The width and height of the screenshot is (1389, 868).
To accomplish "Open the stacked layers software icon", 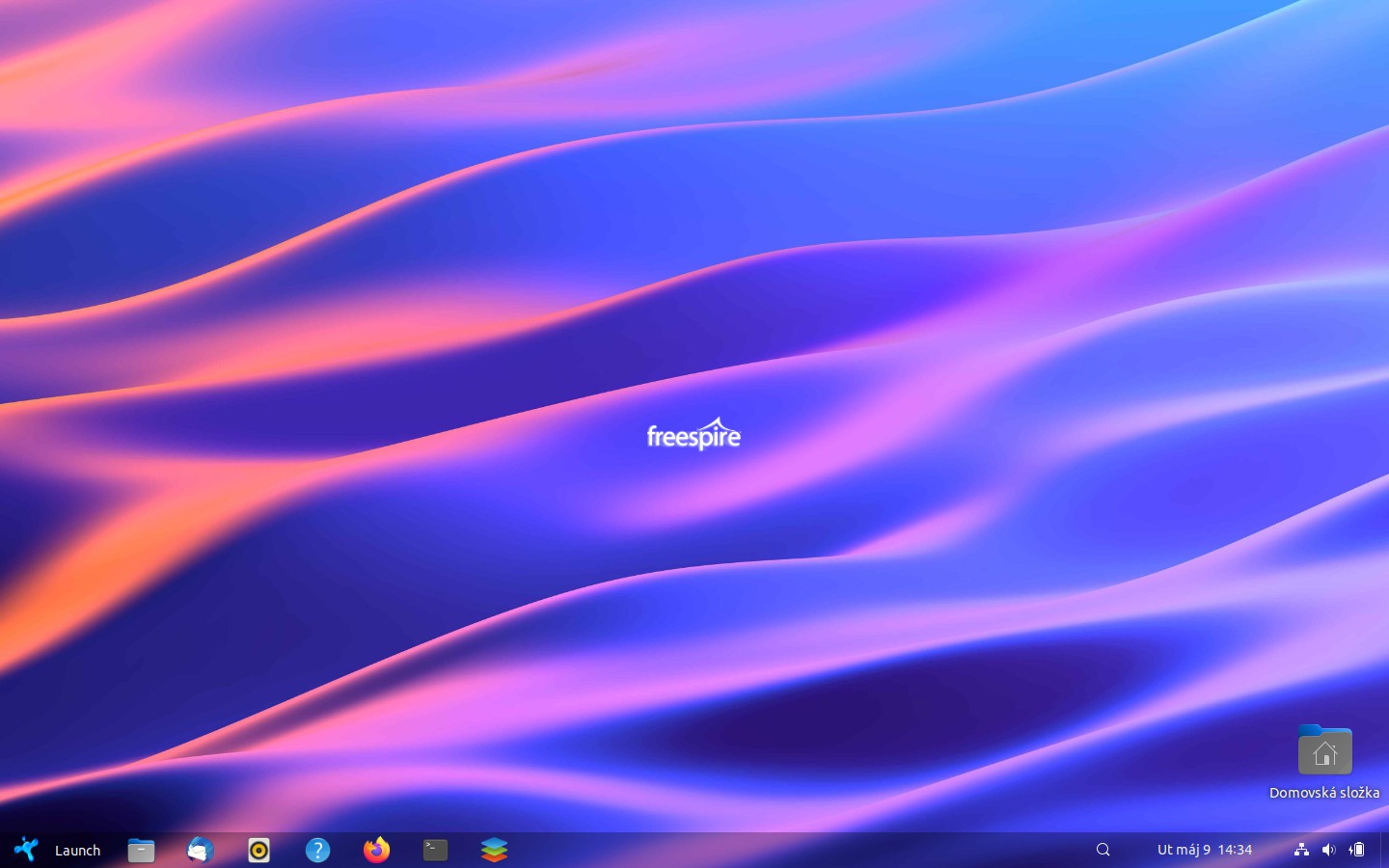I will (494, 850).
